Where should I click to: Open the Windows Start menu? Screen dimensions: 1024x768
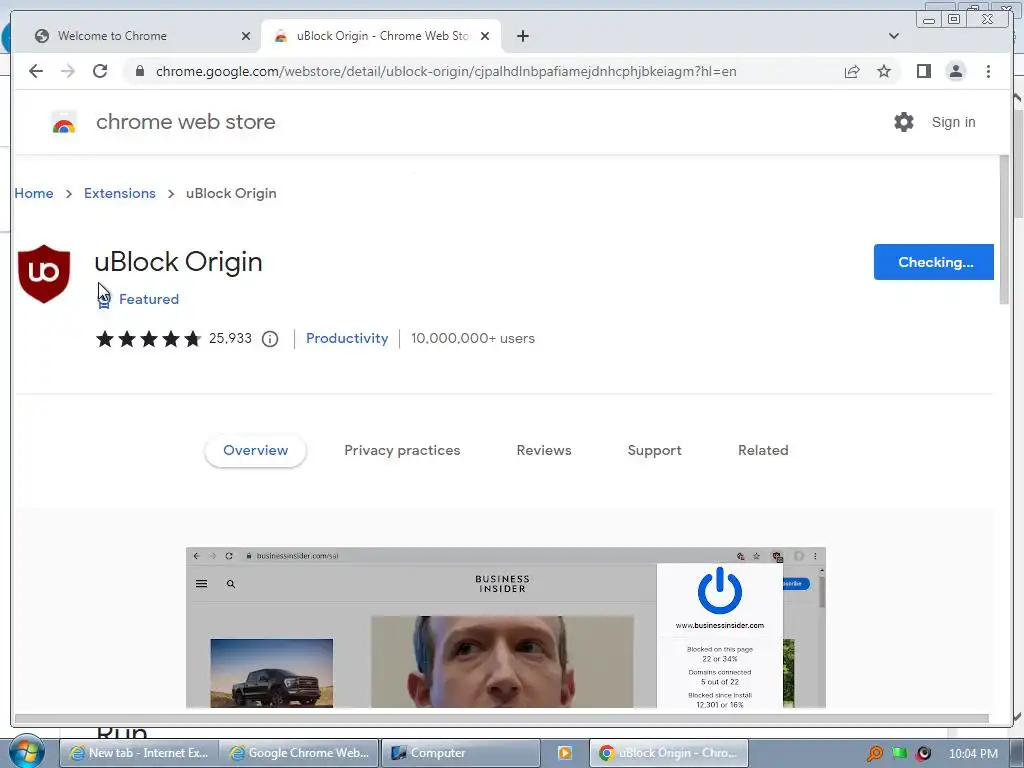tap(26, 752)
